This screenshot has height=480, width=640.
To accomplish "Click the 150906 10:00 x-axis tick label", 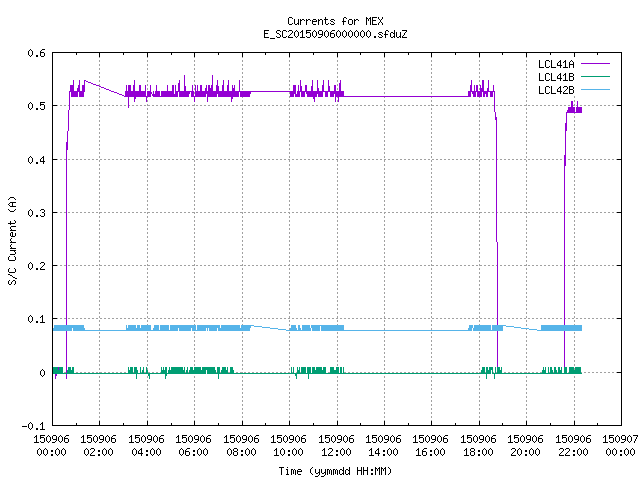I will point(288,446).
